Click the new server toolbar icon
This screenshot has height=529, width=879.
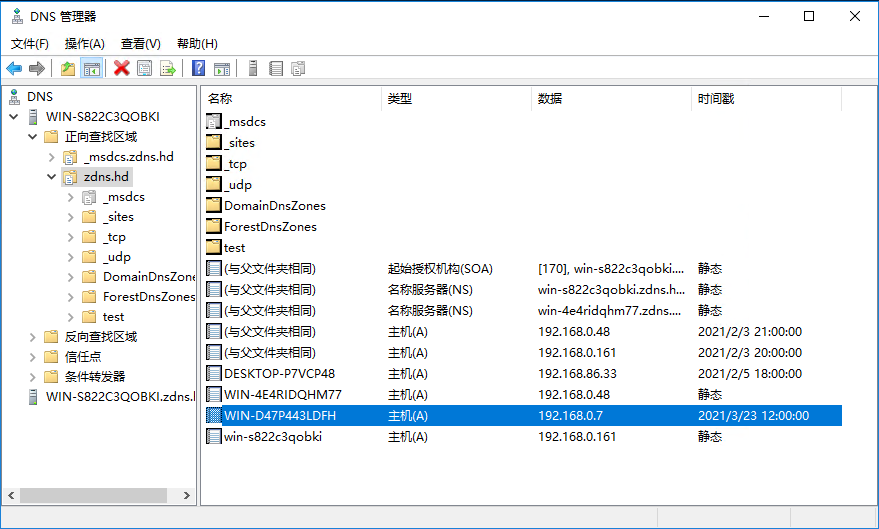point(253,68)
